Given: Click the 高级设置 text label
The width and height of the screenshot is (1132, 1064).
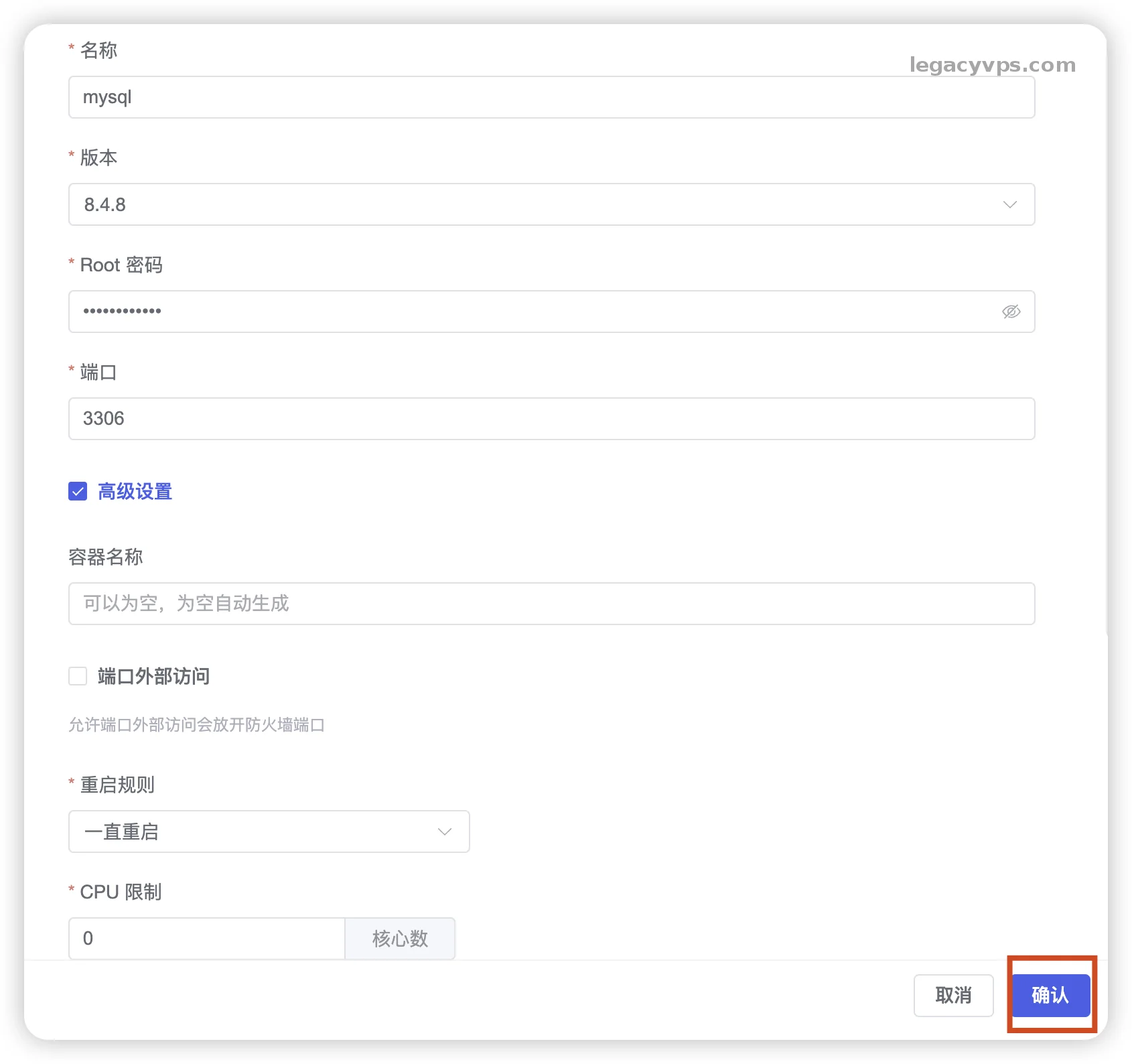Looking at the screenshot, I should click(135, 492).
